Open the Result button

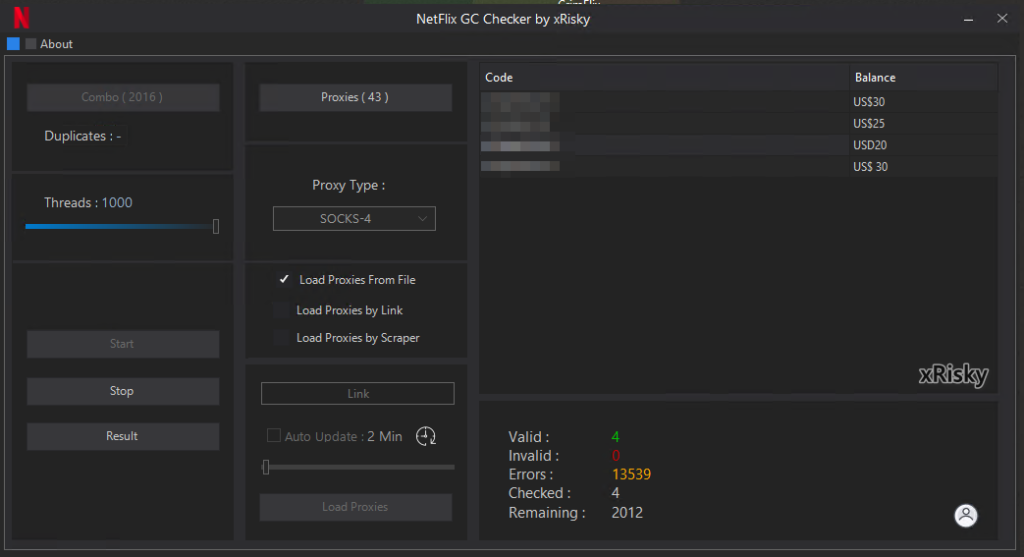123,436
